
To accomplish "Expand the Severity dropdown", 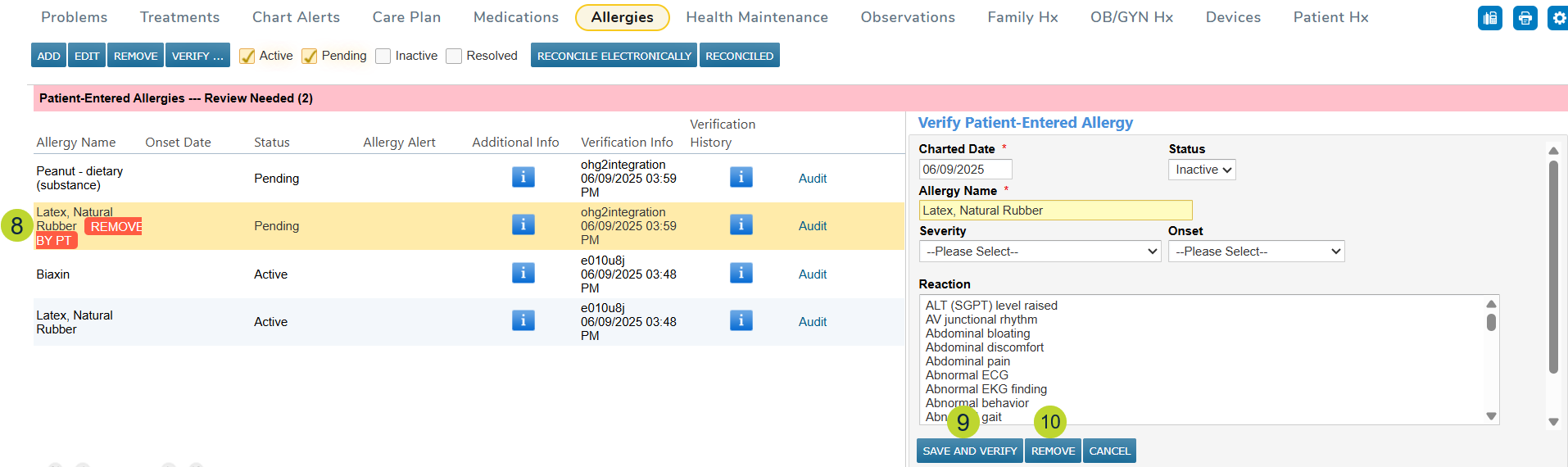I will tap(1039, 252).
